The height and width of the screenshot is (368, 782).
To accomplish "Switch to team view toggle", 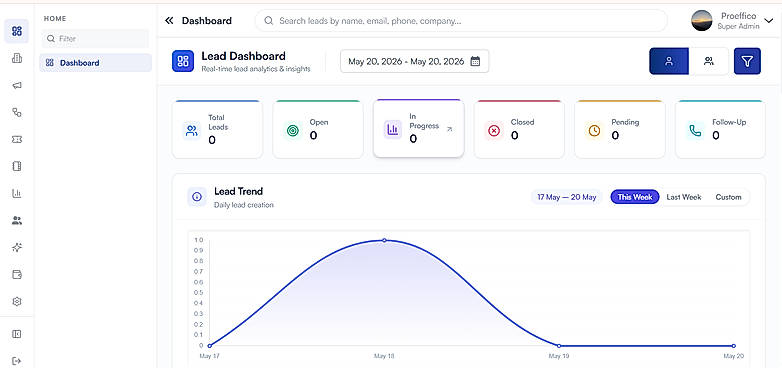I will [709, 61].
